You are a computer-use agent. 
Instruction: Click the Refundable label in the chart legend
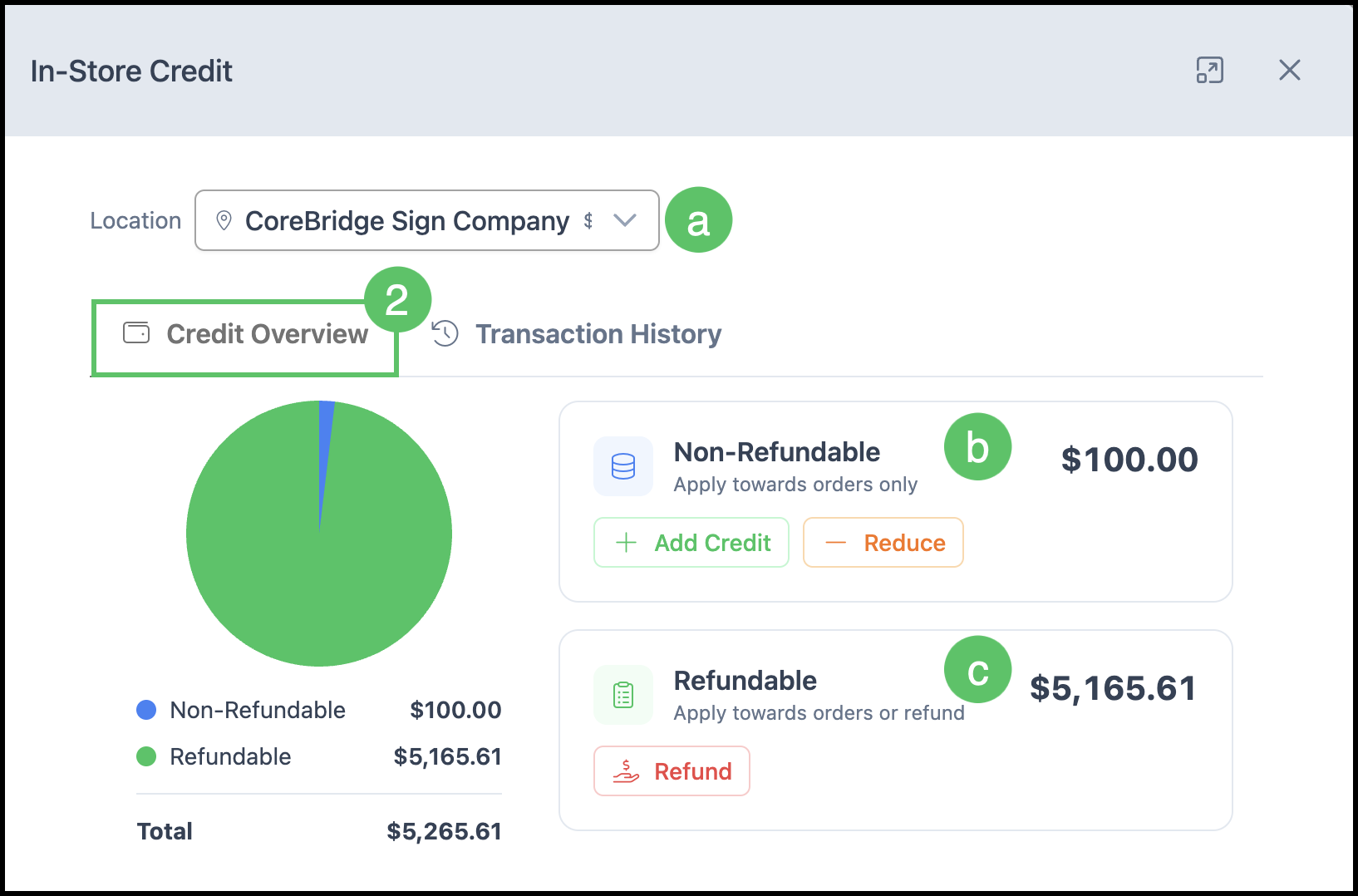click(230, 756)
